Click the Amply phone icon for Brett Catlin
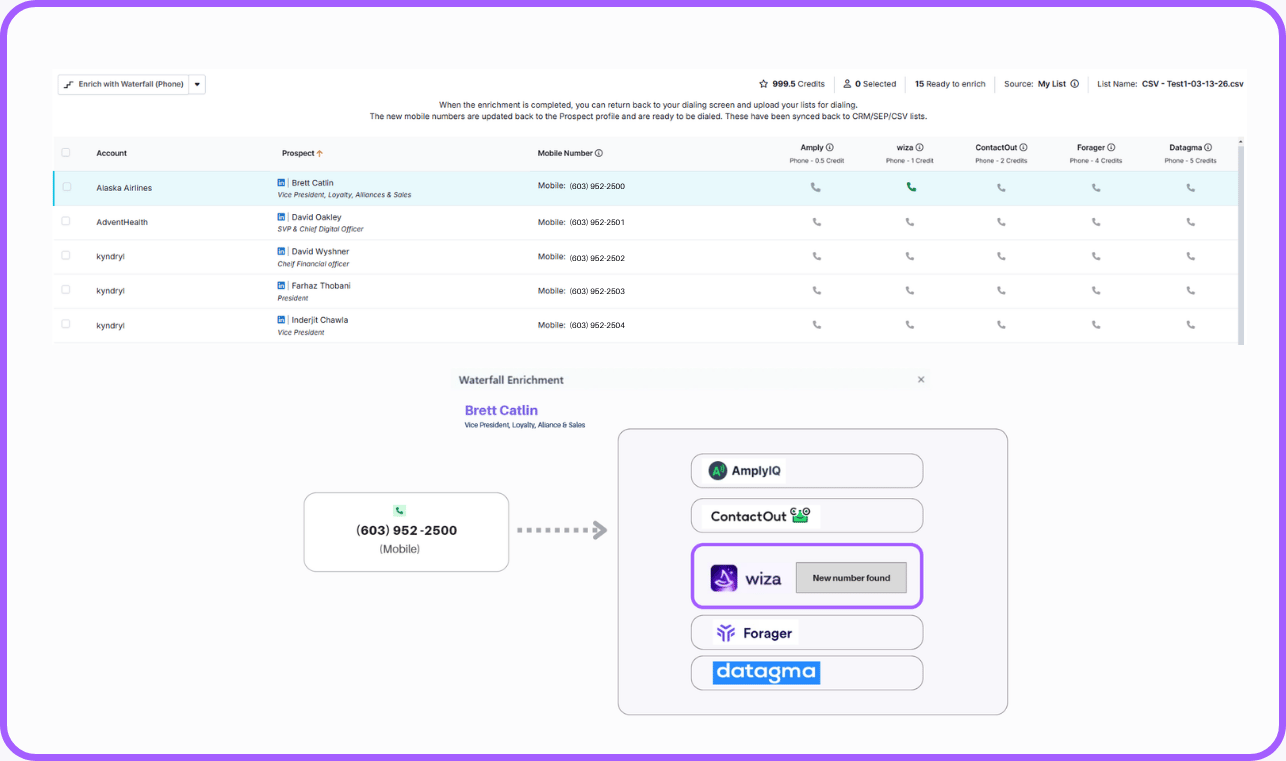Image resolution: width=1286 pixels, height=761 pixels. (x=816, y=187)
